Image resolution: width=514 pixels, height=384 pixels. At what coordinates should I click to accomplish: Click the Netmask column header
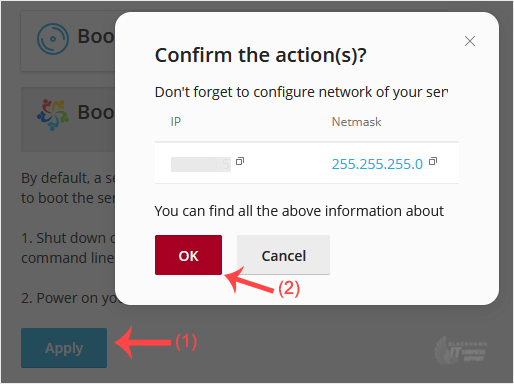[356, 122]
